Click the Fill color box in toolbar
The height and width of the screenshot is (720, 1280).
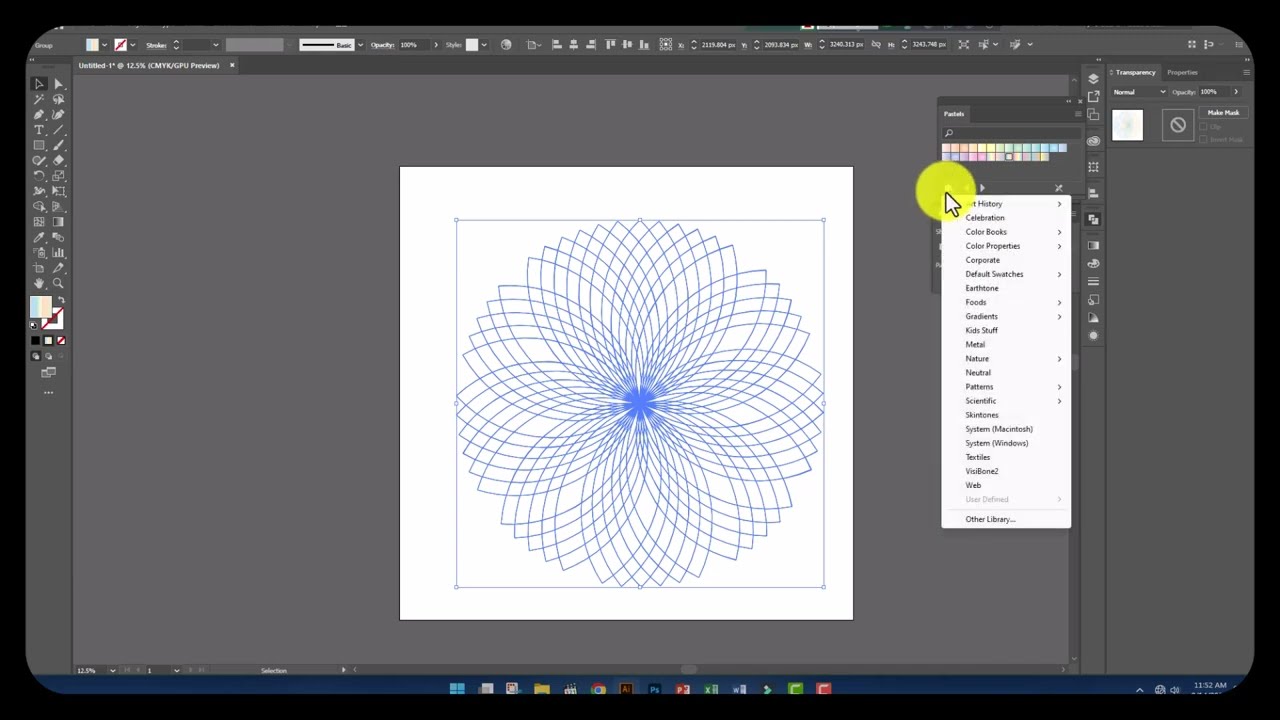(40, 307)
